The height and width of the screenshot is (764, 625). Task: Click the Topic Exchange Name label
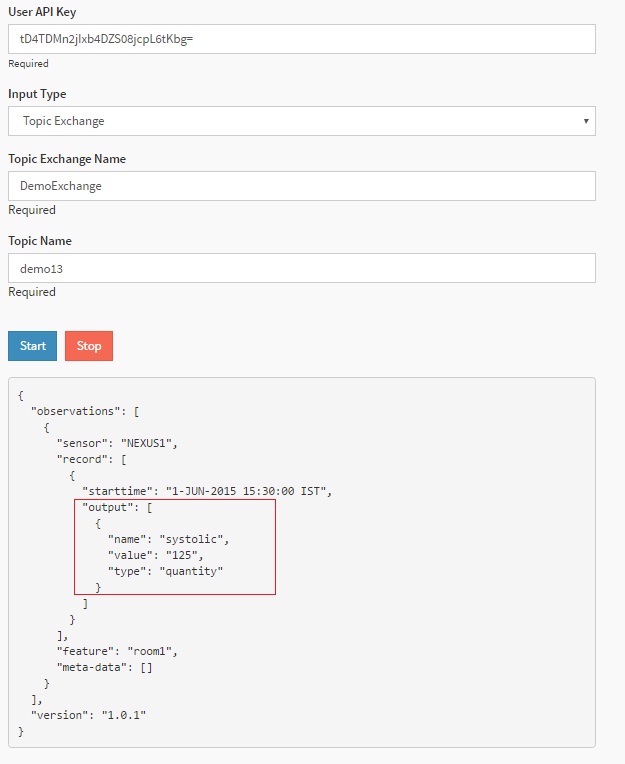tap(67, 159)
